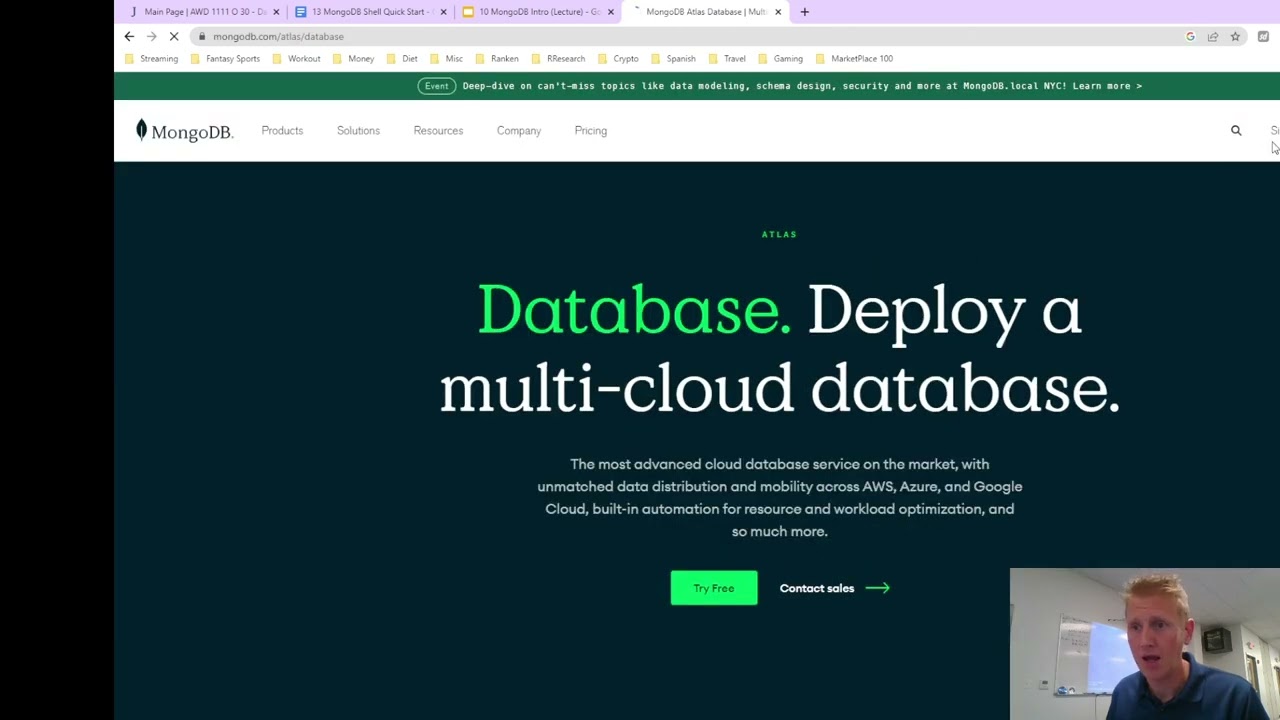
Task: Click the Event badge in banner
Action: tap(436, 86)
